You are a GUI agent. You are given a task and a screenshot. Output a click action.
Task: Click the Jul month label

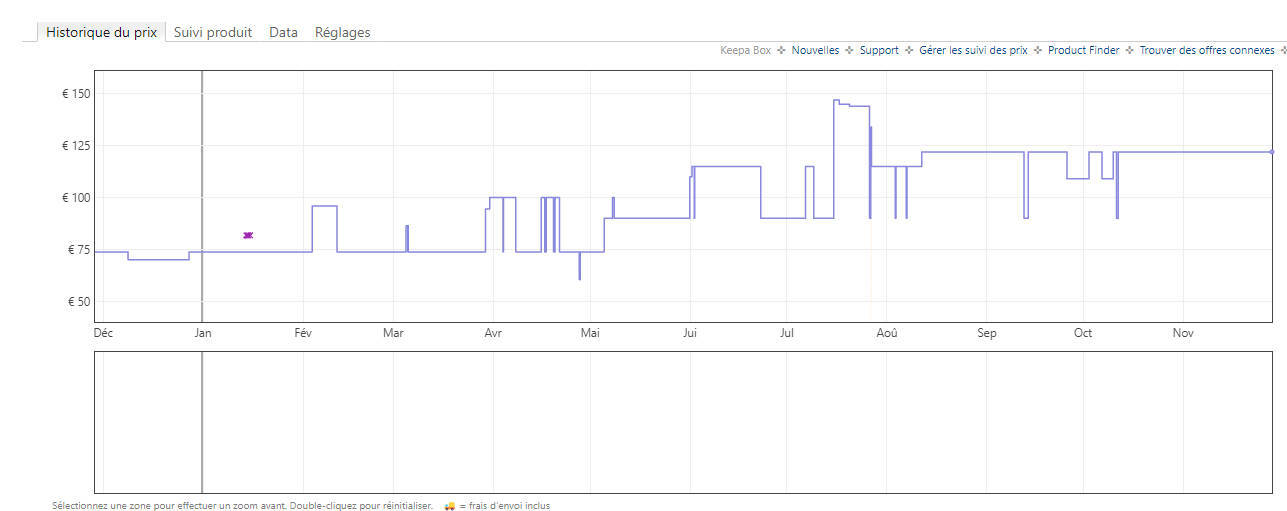coord(787,333)
